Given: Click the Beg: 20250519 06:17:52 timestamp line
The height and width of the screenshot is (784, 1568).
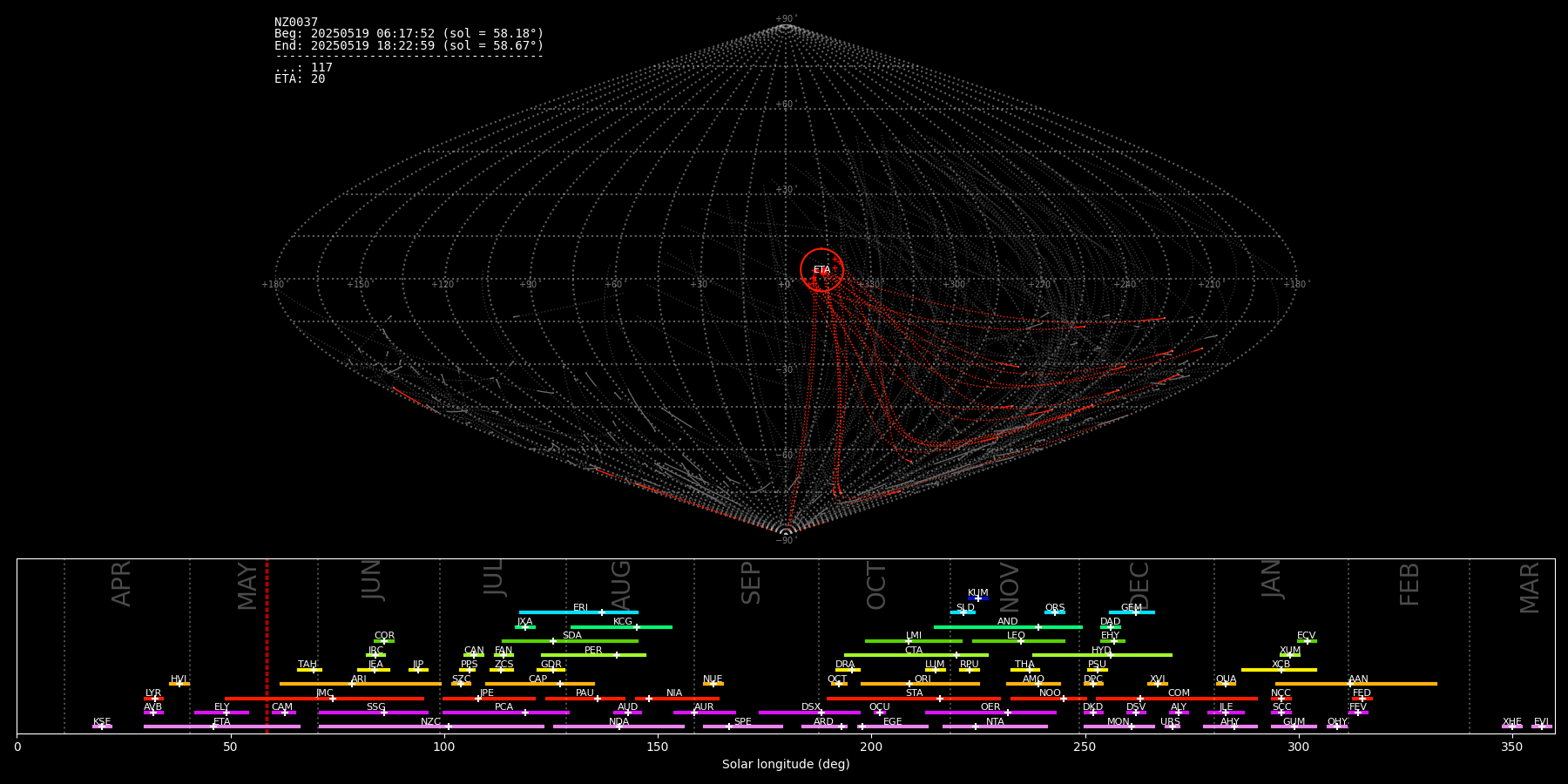Looking at the screenshot, I should tap(409, 34).
